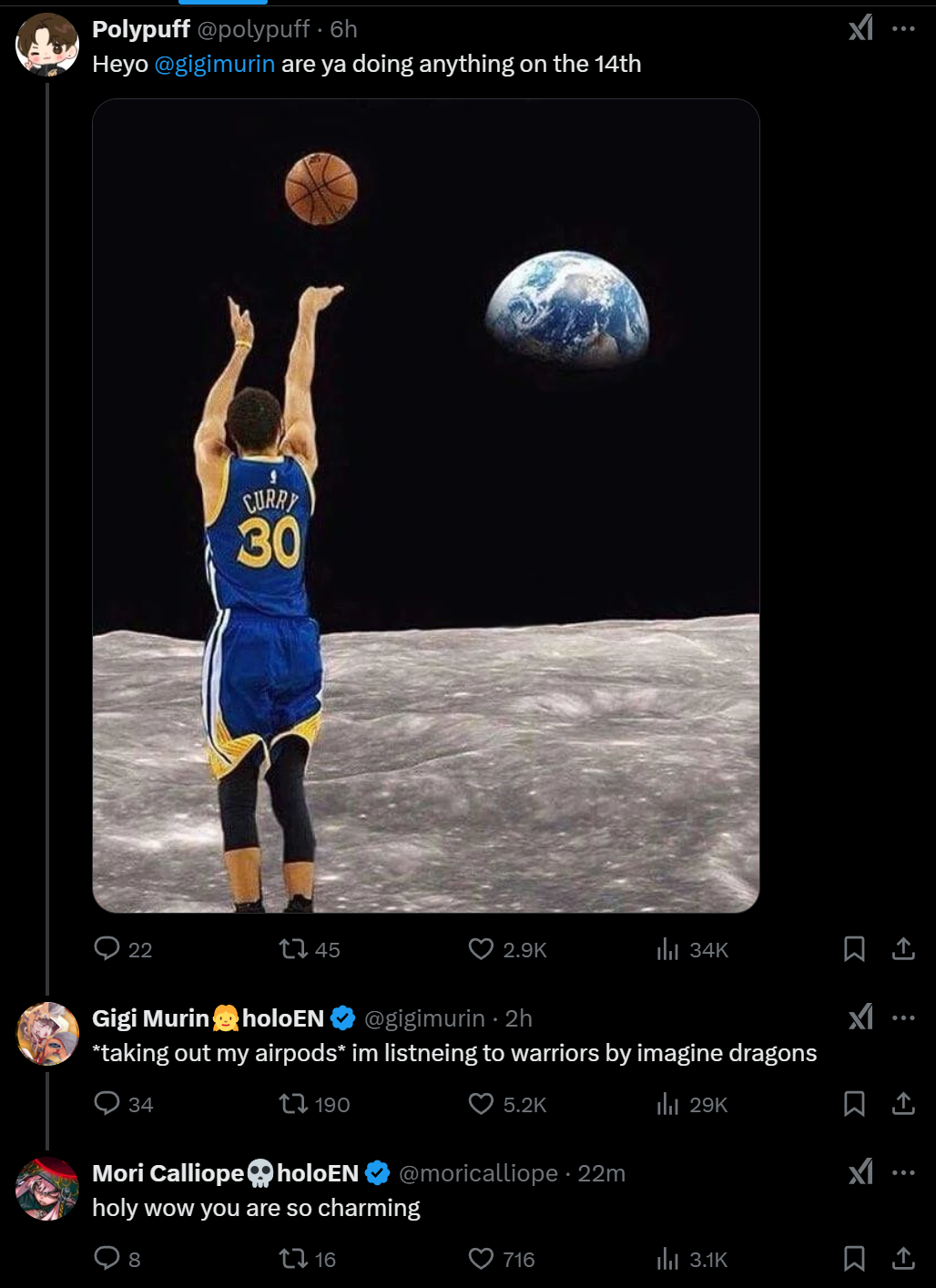Reply to Polypuff's tweet
The image size is (936, 1288).
(107, 949)
